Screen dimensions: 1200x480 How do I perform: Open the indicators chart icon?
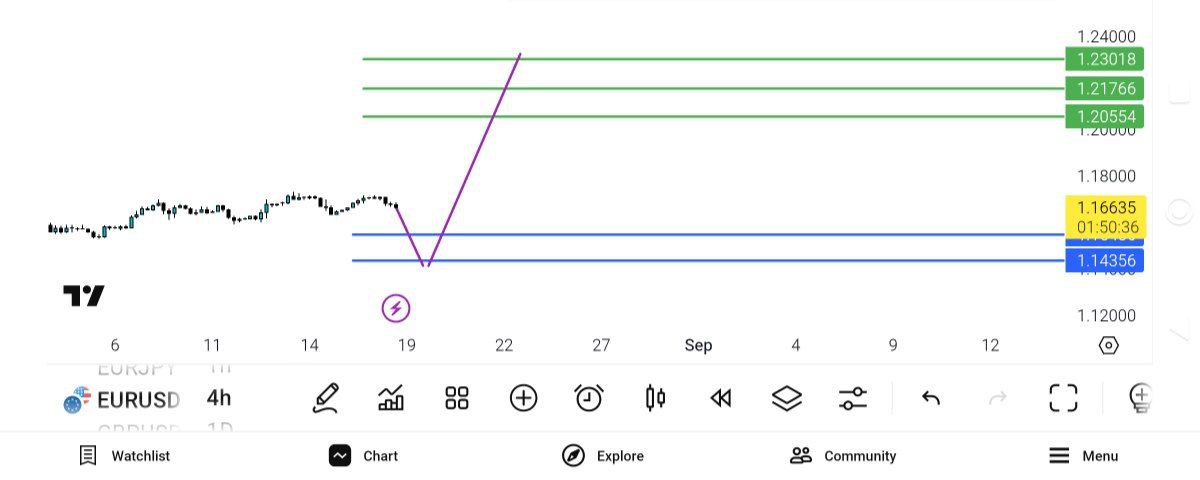pos(391,398)
